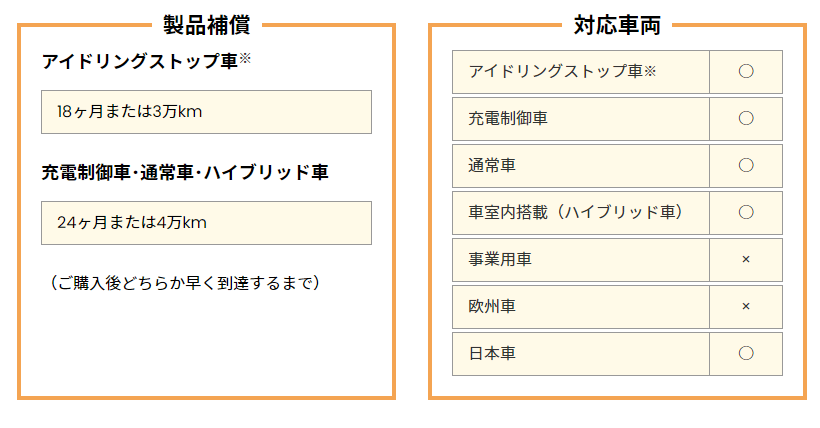This screenshot has height=428, width=820.
Task: Click the cross mark for 事業用車
Action: [x=745, y=259]
